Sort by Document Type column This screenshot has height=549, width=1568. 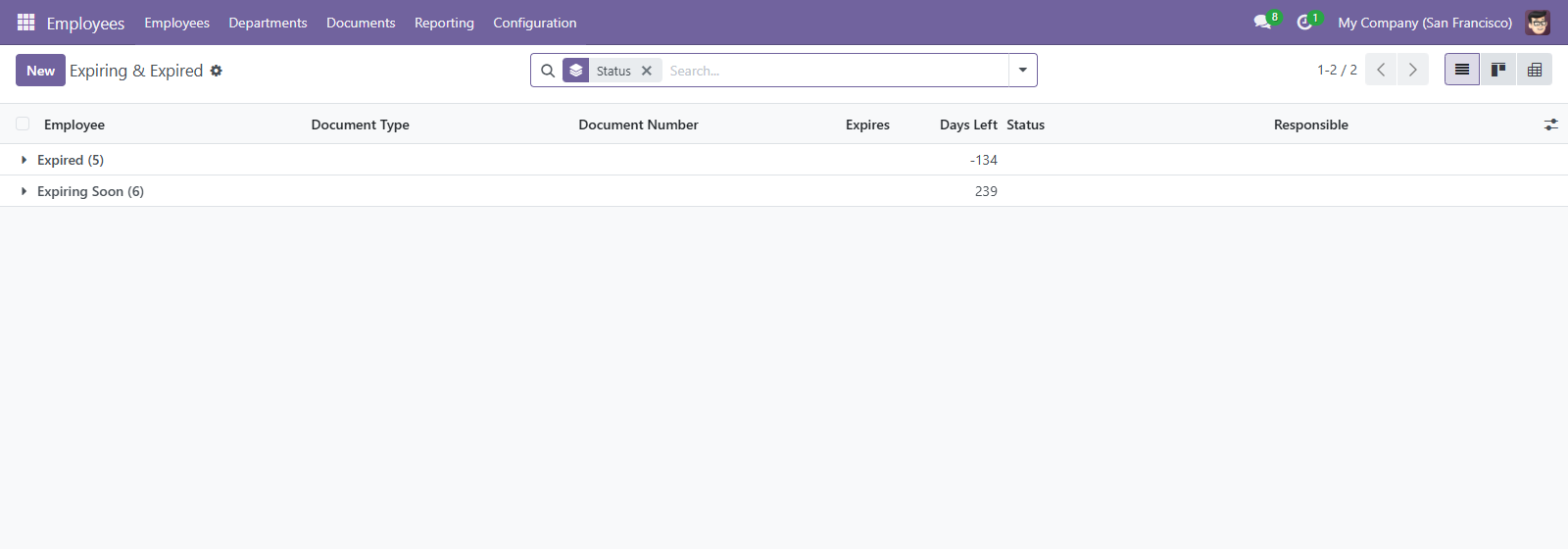click(360, 125)
